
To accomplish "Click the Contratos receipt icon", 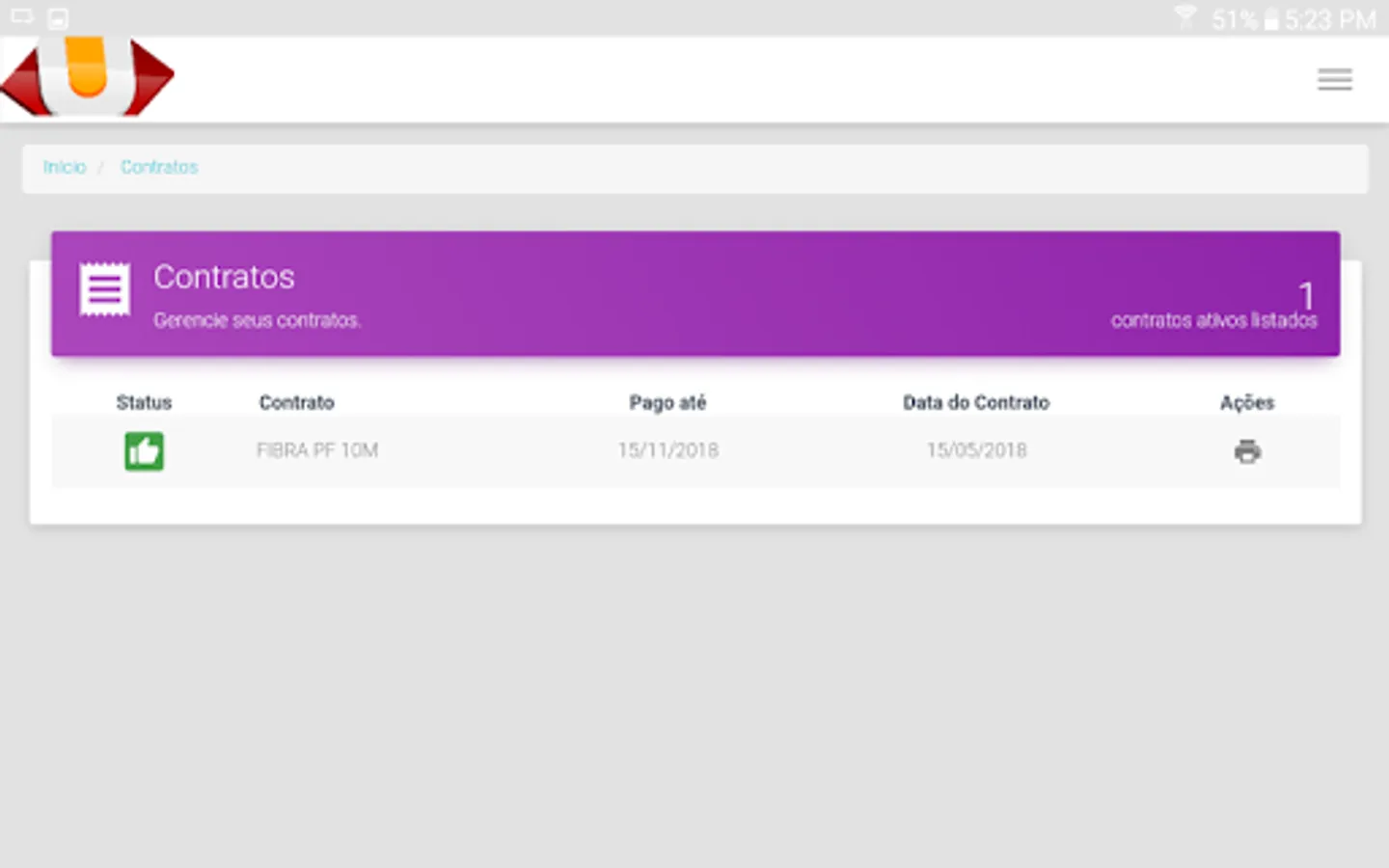I will point(105,288).
